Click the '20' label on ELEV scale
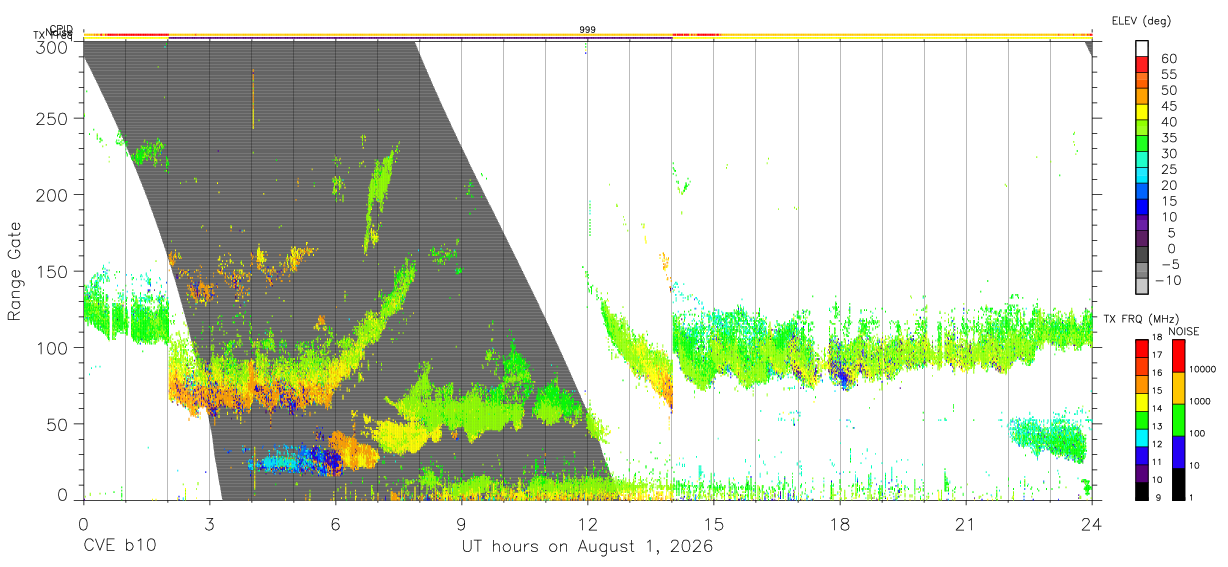This screenshot has width=1228, height=567. coord(1167,185)
